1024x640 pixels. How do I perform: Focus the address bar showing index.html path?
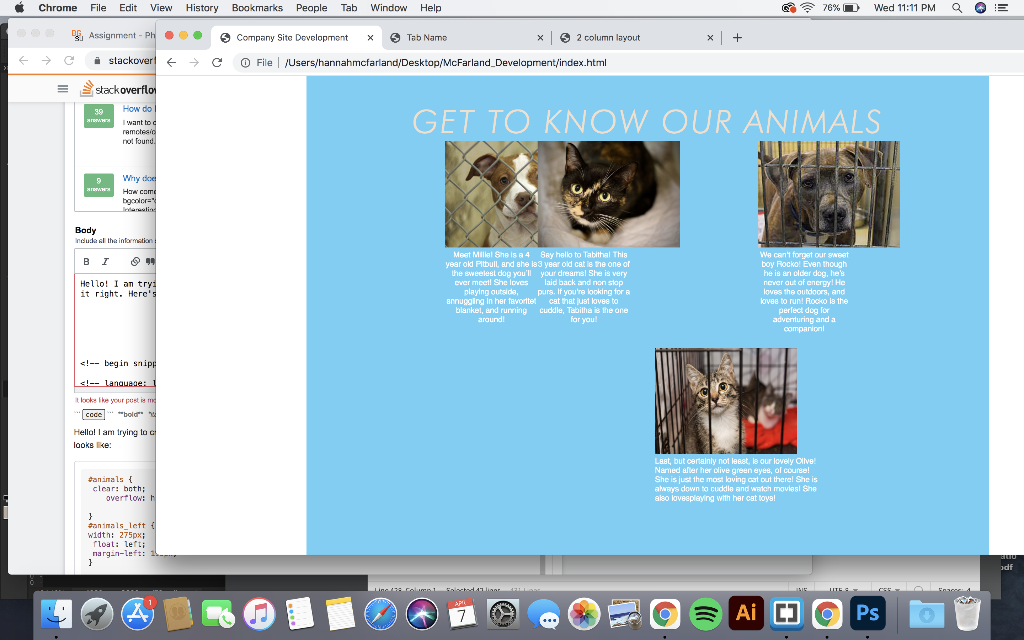445,63
